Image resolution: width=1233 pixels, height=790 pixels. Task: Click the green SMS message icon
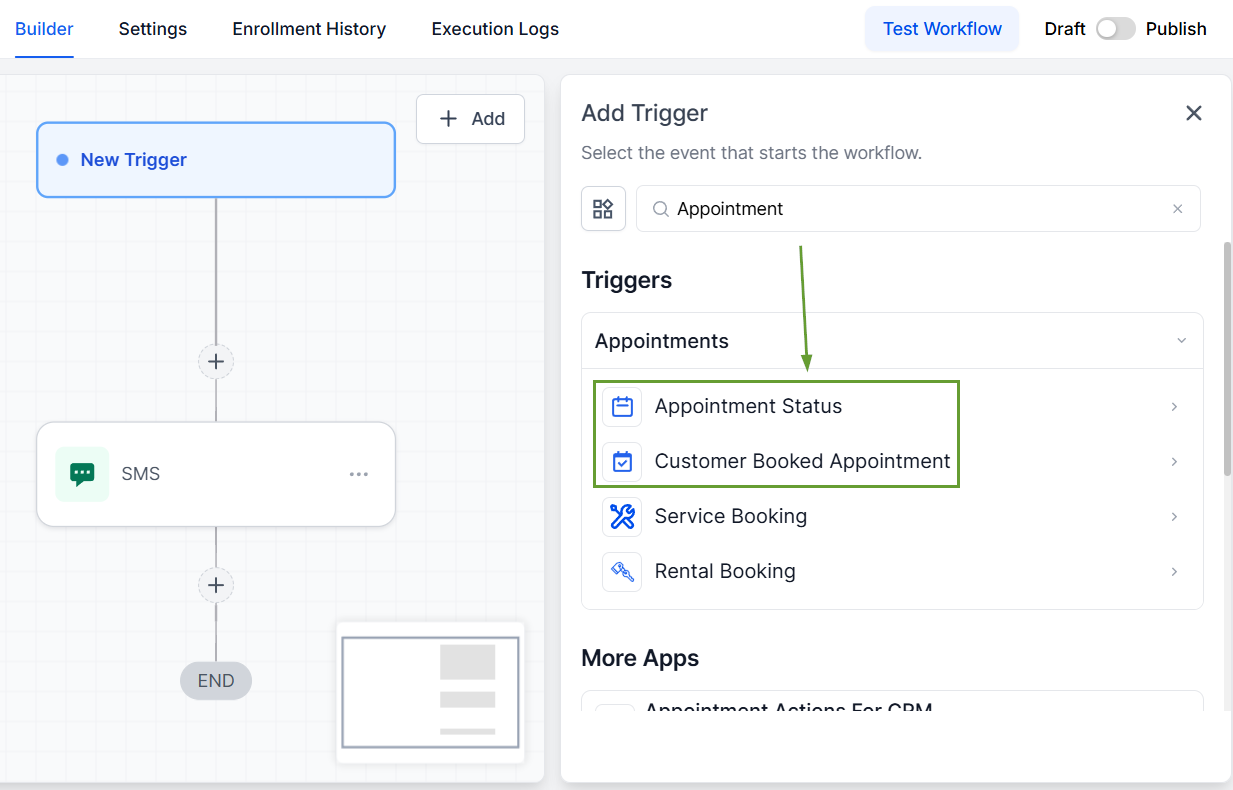[x=82, y=474]
